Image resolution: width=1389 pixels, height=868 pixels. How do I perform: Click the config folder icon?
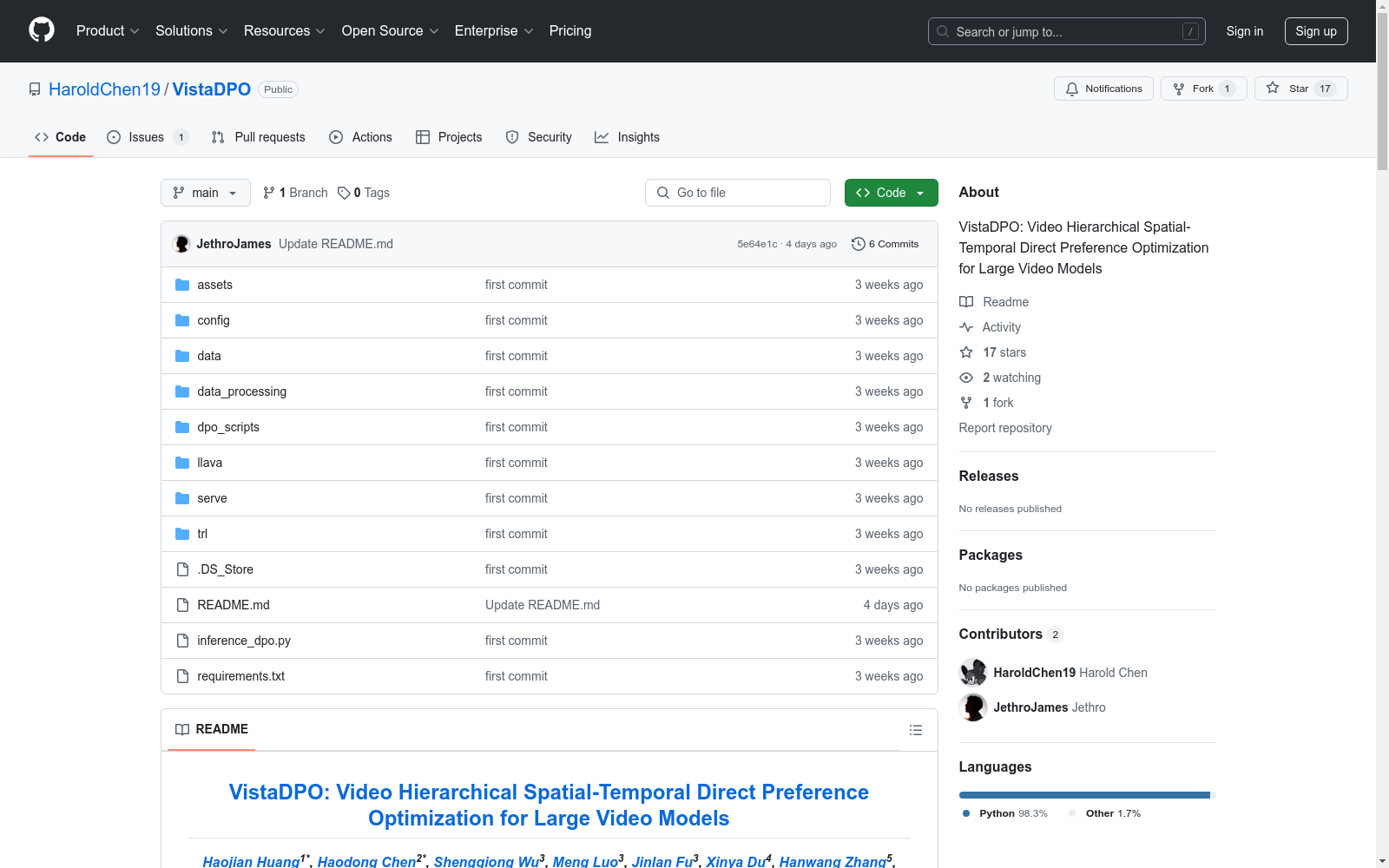[x=182, y=320]
